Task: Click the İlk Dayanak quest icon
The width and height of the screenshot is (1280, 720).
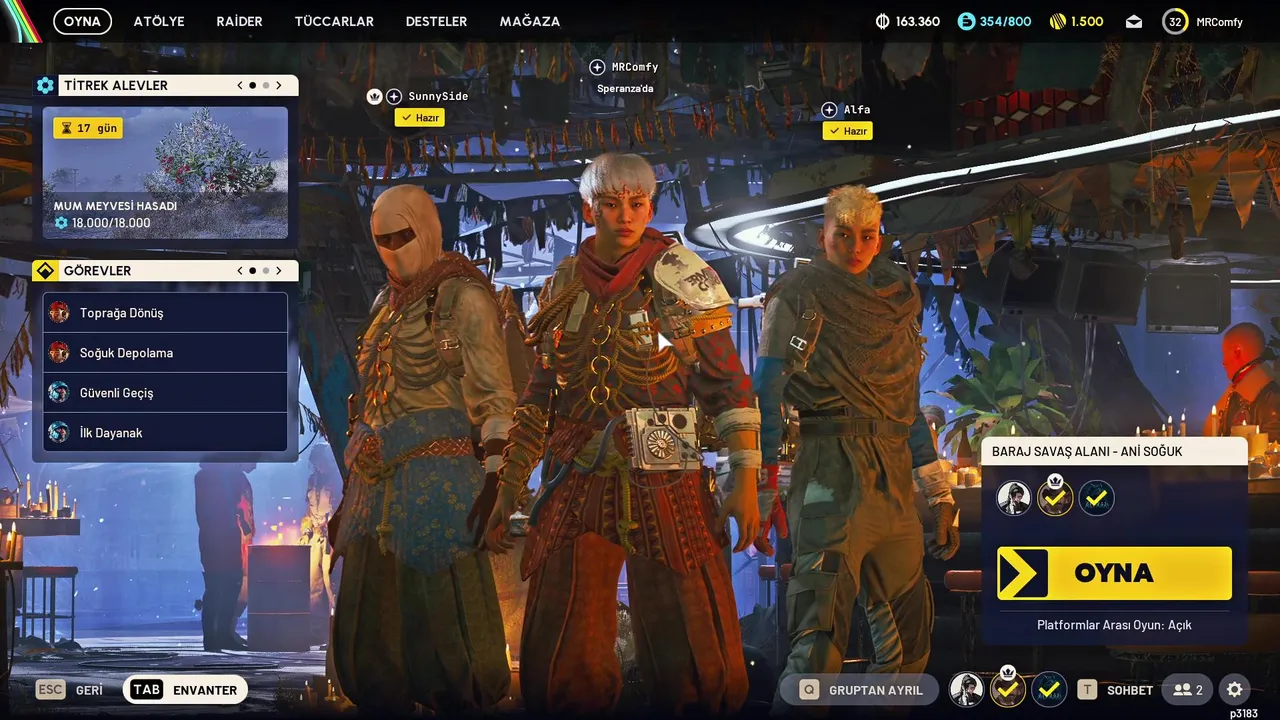Action: tap(59, 432)
